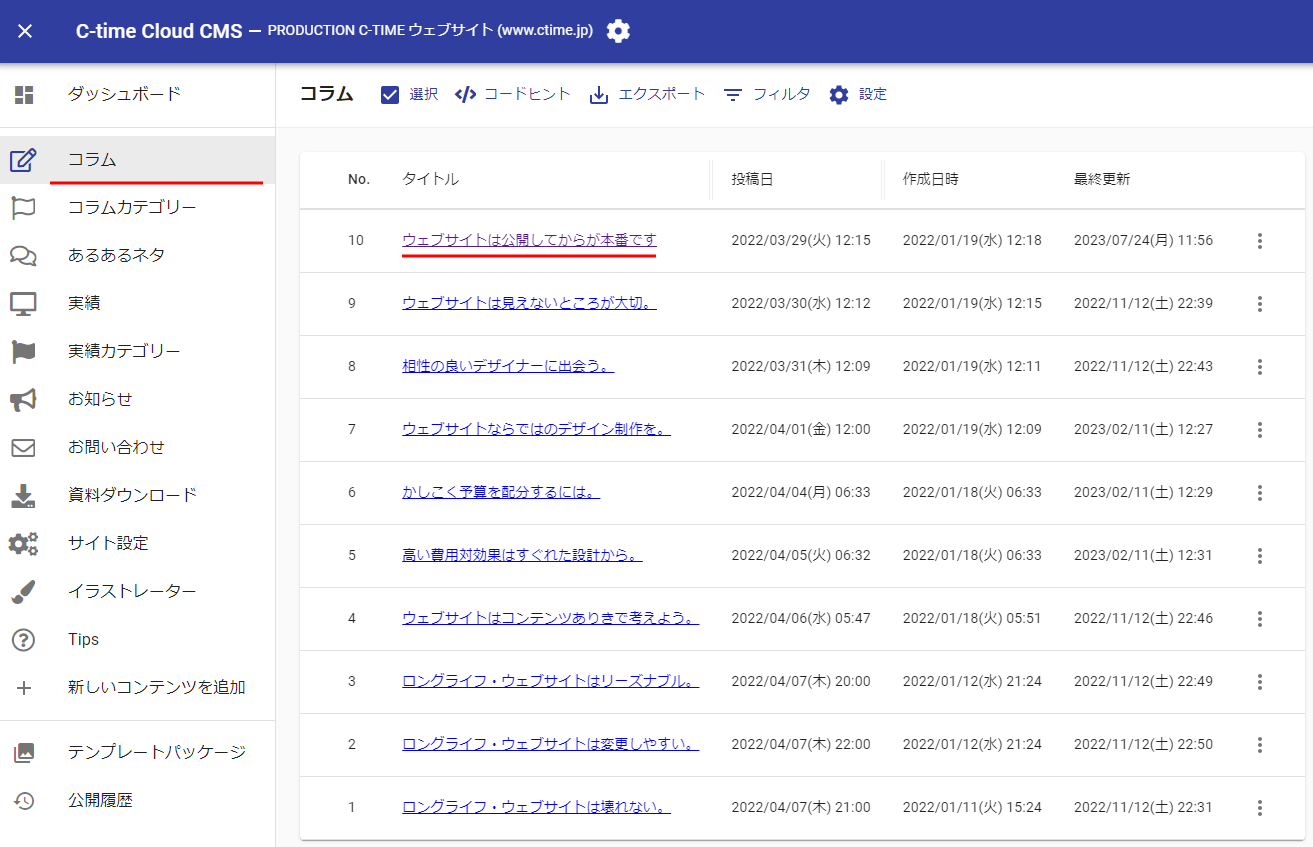Open more options menu for row 2
Screen dimensions: 1313x847
(x=1260, y=745)
